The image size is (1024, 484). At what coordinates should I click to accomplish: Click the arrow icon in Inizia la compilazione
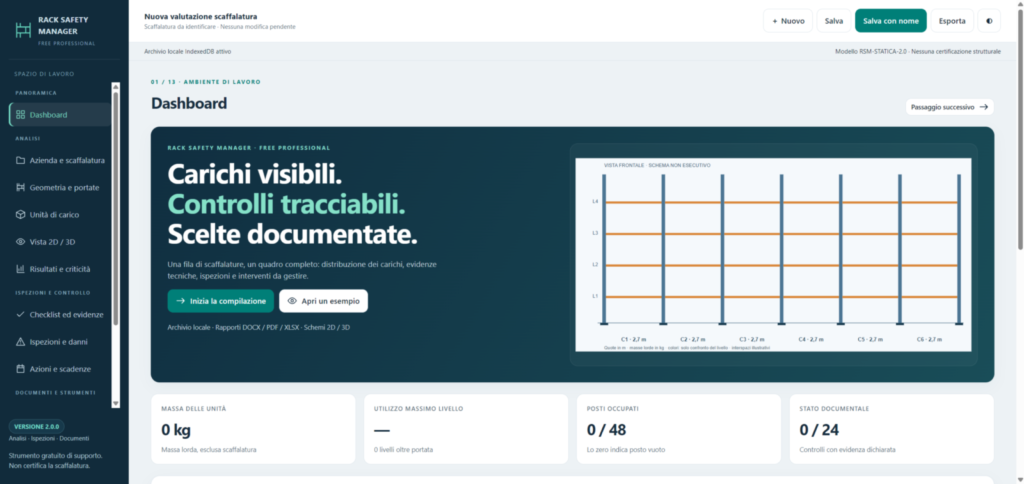coord(181,301)
